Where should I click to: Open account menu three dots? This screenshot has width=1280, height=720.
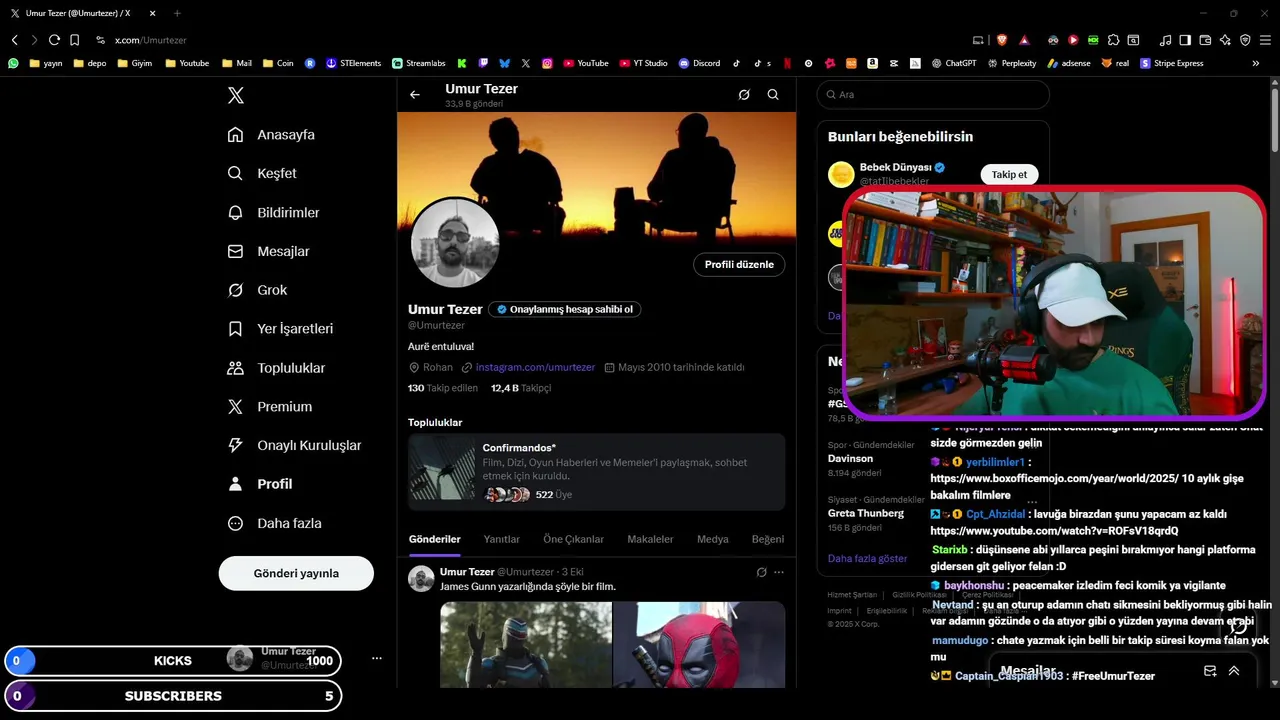tap(377, 658)
